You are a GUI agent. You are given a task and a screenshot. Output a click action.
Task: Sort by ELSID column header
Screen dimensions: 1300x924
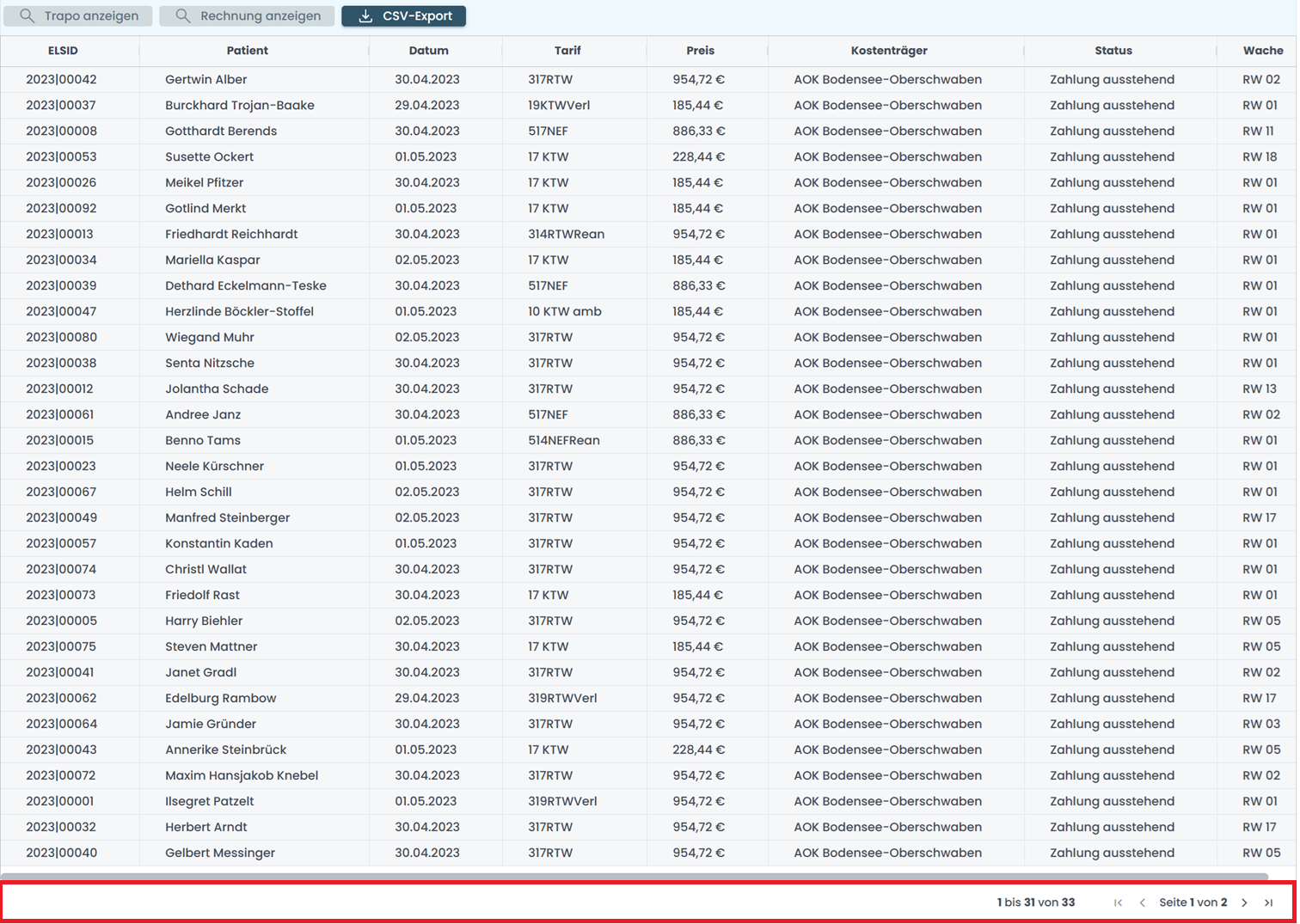pyautogui.click(x=63, y=51)
